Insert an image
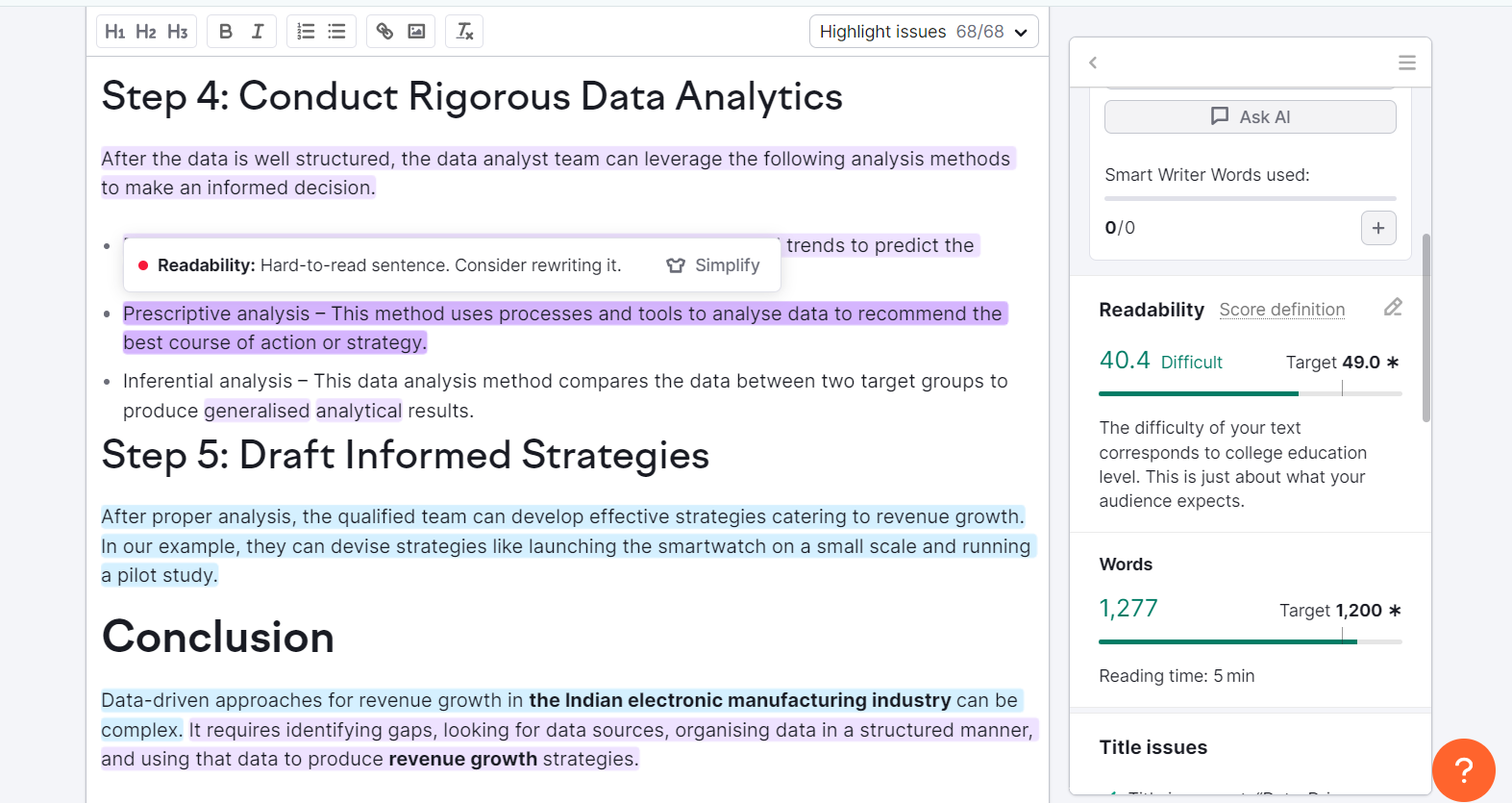1512x803 pixels. pyautogui.click(x=416, y=32)
